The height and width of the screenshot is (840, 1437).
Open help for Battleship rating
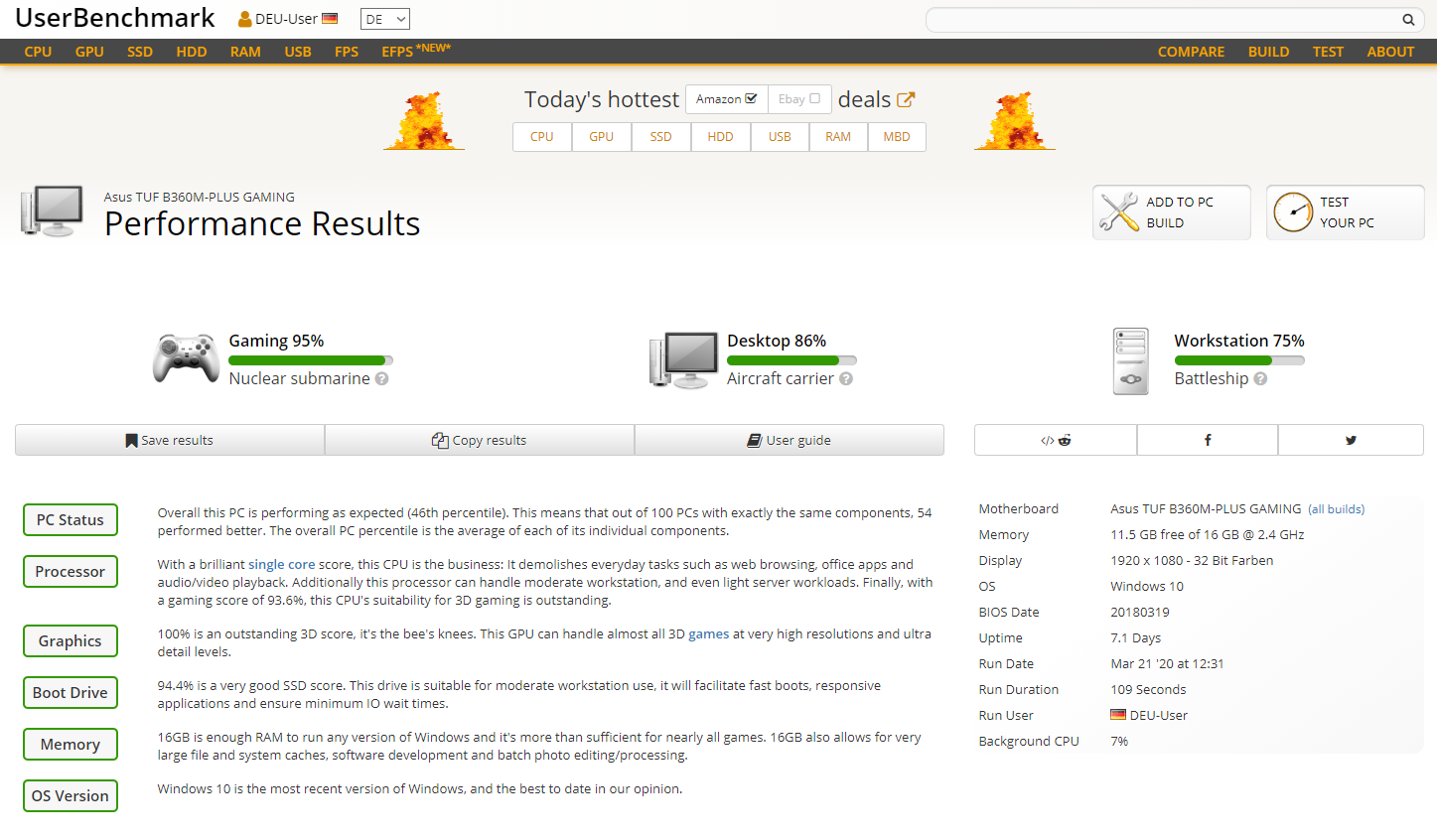(x=1260, y=379)
